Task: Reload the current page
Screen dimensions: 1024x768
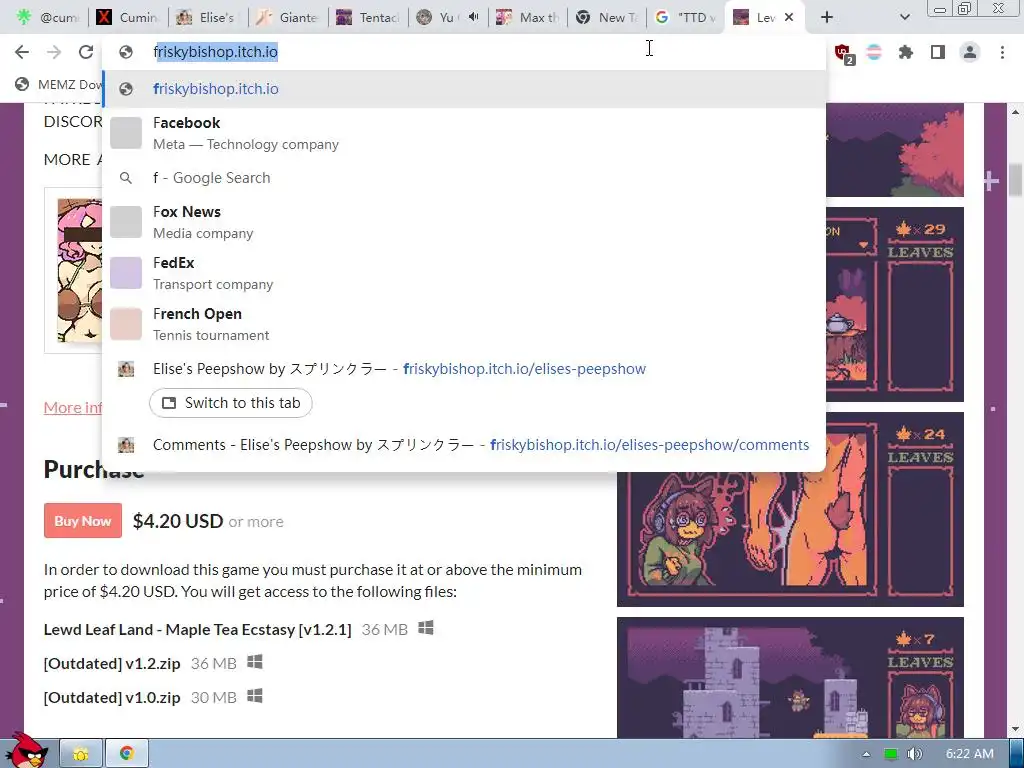Action: tap(86, 52)
